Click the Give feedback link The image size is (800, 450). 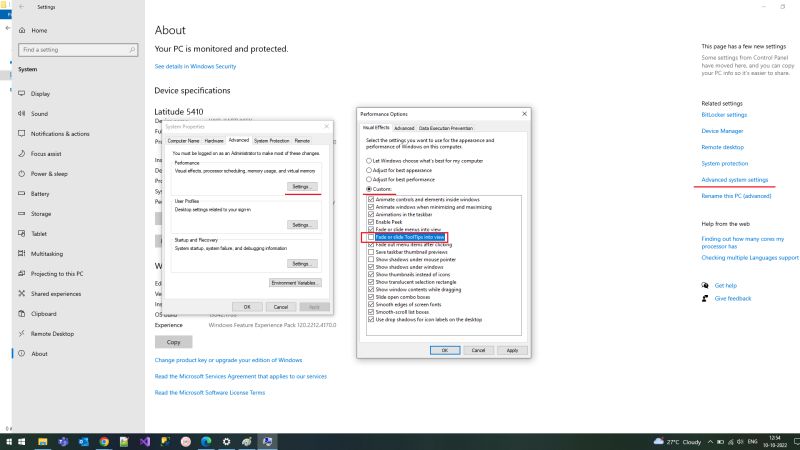coord(733,298)
